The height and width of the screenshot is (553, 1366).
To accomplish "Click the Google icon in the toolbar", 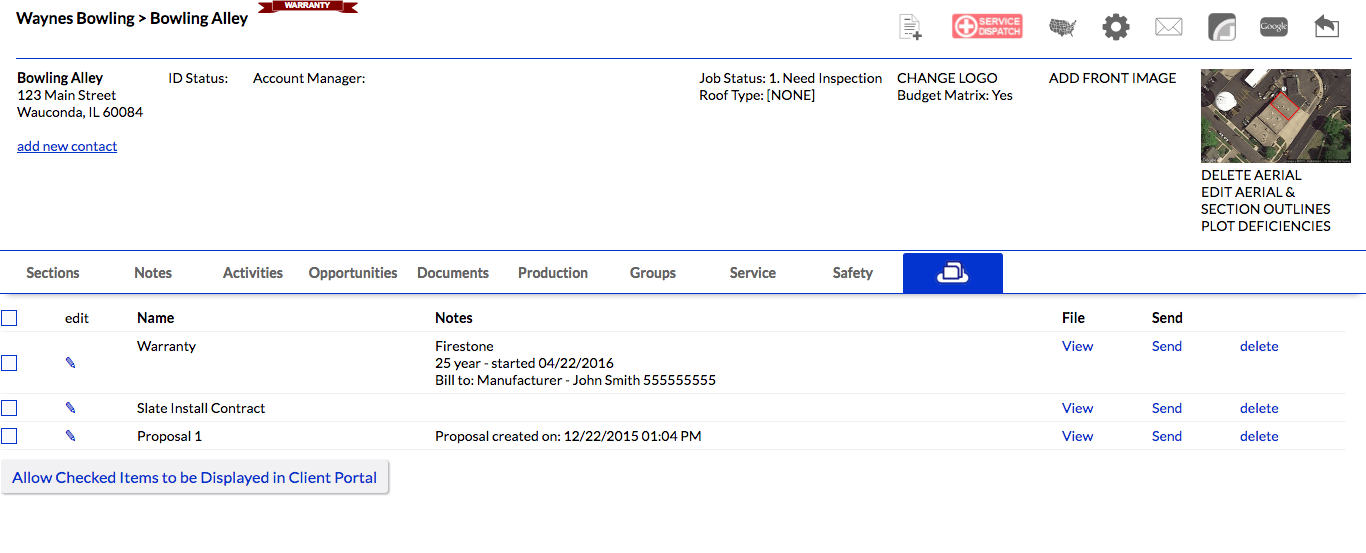I will 1274,27.
